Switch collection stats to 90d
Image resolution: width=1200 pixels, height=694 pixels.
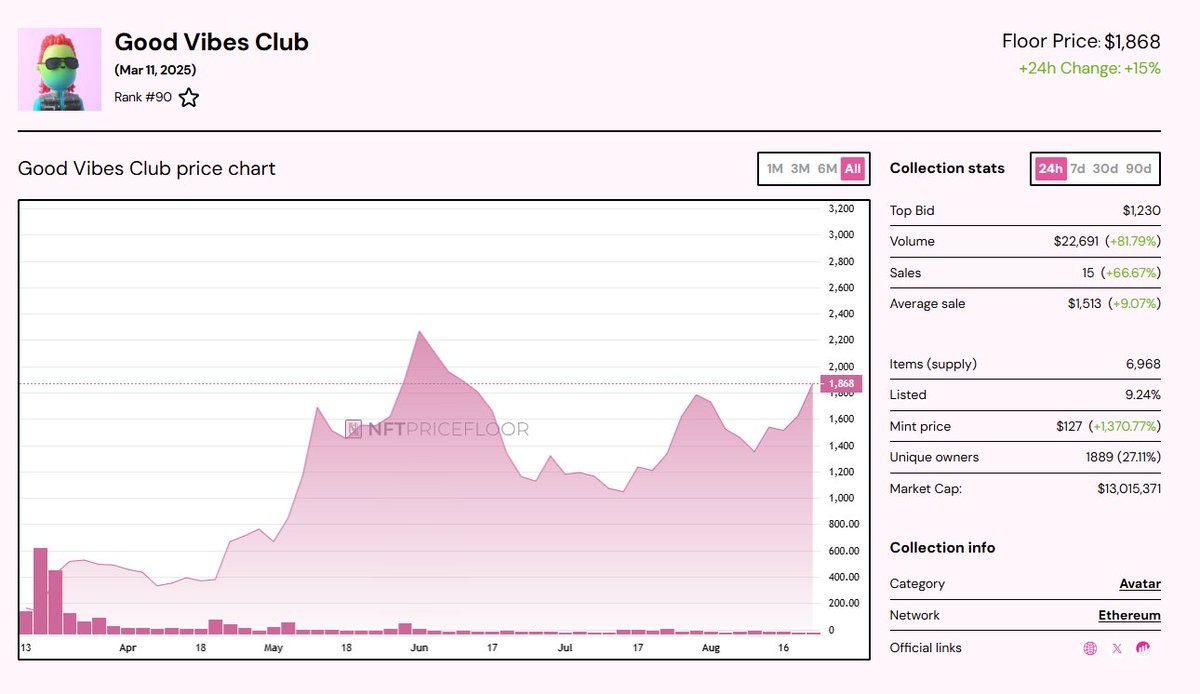(1138, 169)
